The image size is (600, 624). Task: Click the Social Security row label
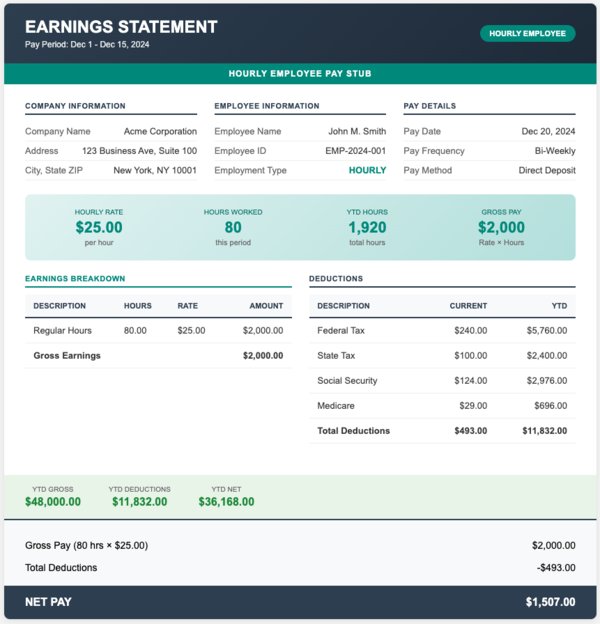pyautogui.click(x=347, y=381)
